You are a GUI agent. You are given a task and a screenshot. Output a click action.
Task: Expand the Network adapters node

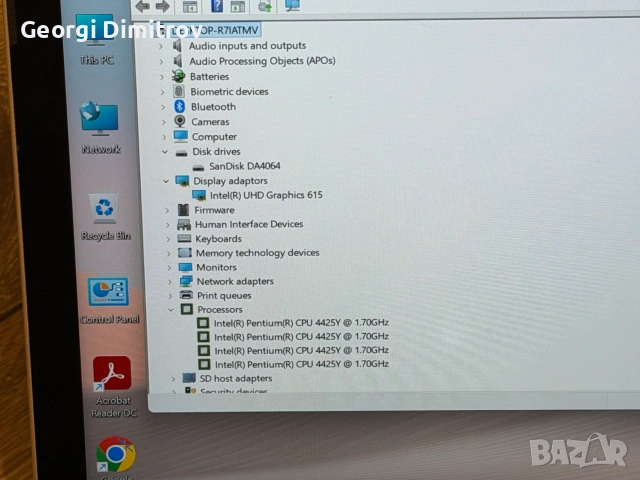[x=170, y=282]
